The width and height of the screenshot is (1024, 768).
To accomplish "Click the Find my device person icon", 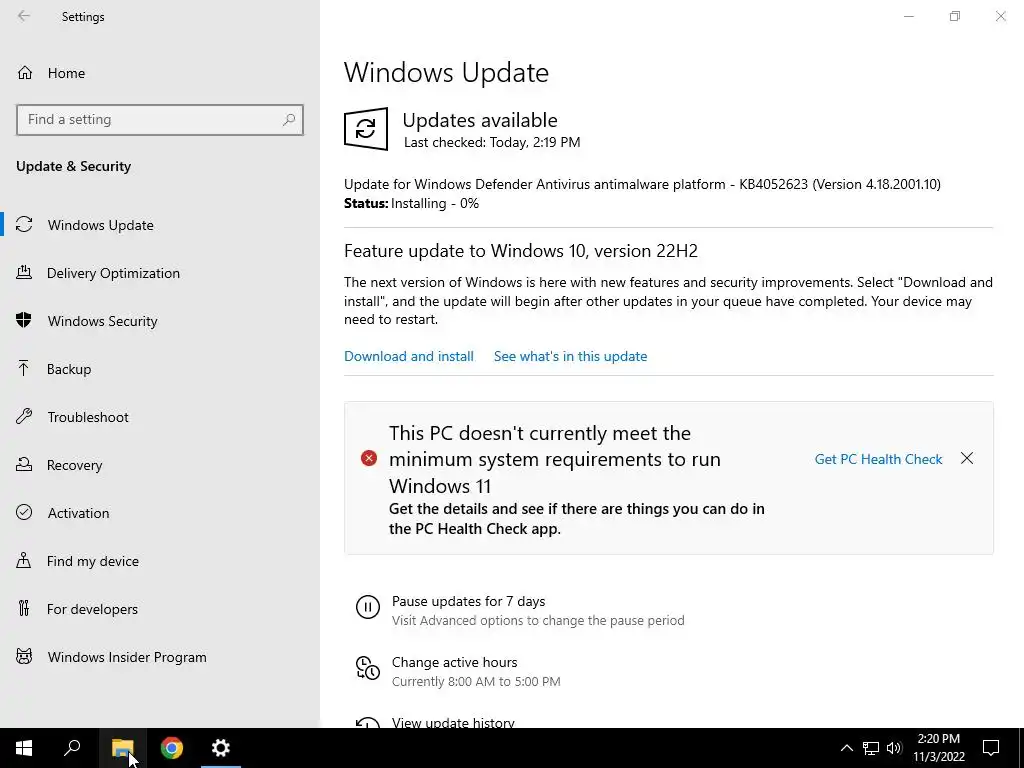I will coord(24,560).
